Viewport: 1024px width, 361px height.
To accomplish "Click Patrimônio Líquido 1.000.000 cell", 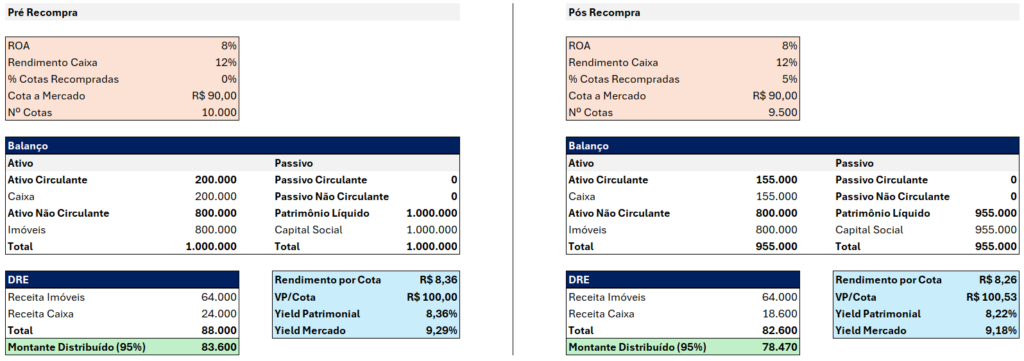I will pyautogui.click(x=432, y=213).
